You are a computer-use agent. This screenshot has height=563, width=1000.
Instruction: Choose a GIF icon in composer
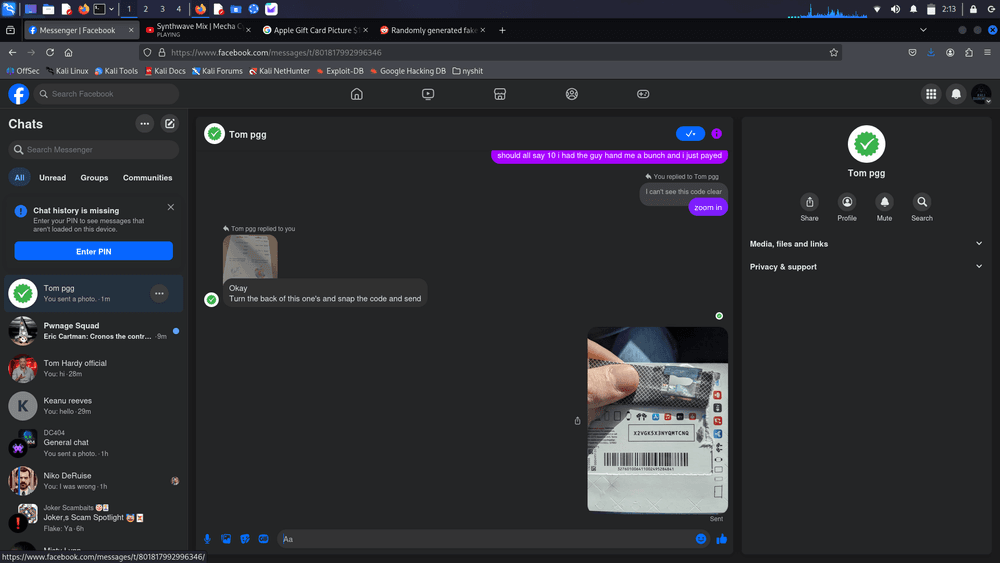point(263,539)
